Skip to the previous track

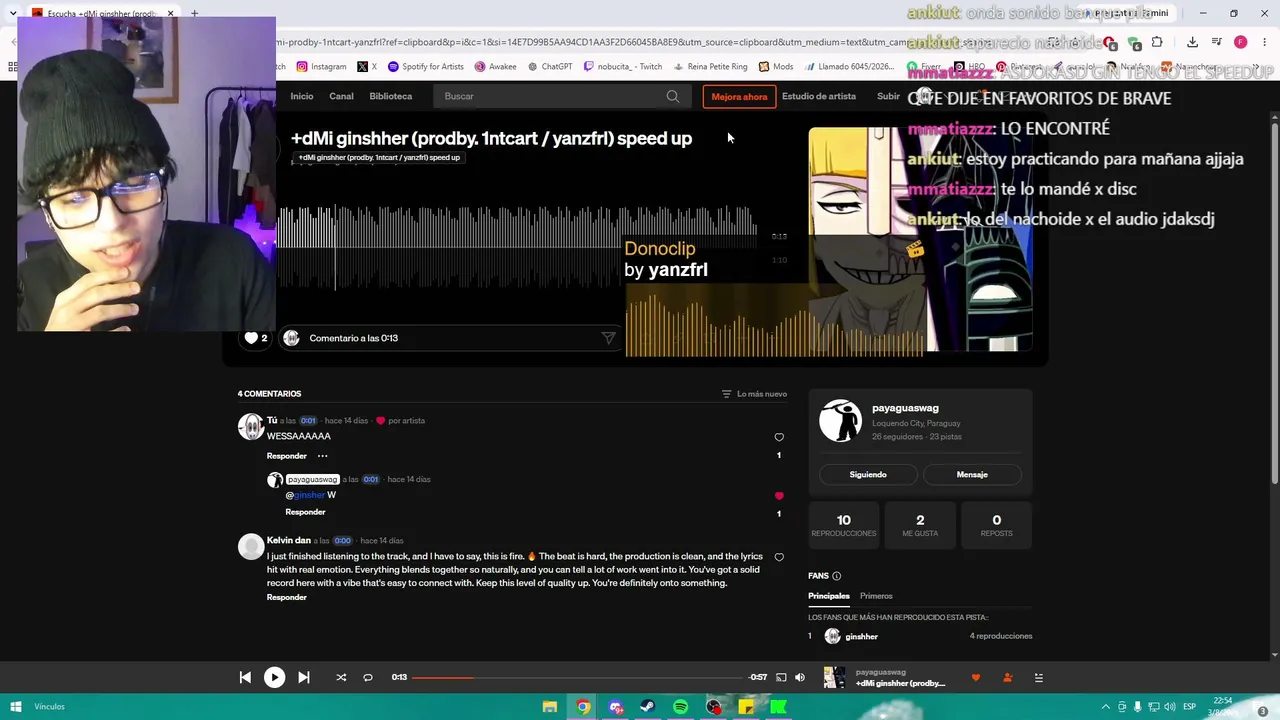[x=245, y=677]
